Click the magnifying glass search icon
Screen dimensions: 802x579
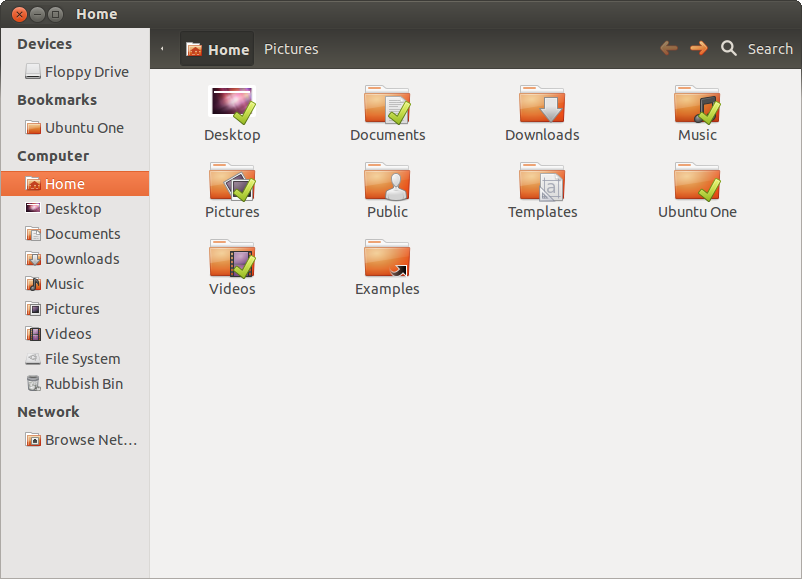pos(729,49)
